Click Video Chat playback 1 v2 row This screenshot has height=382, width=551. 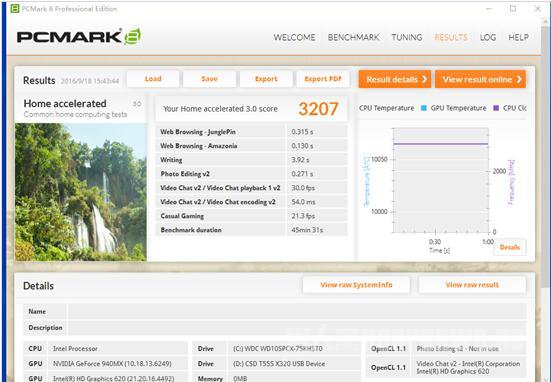(251, 188)
